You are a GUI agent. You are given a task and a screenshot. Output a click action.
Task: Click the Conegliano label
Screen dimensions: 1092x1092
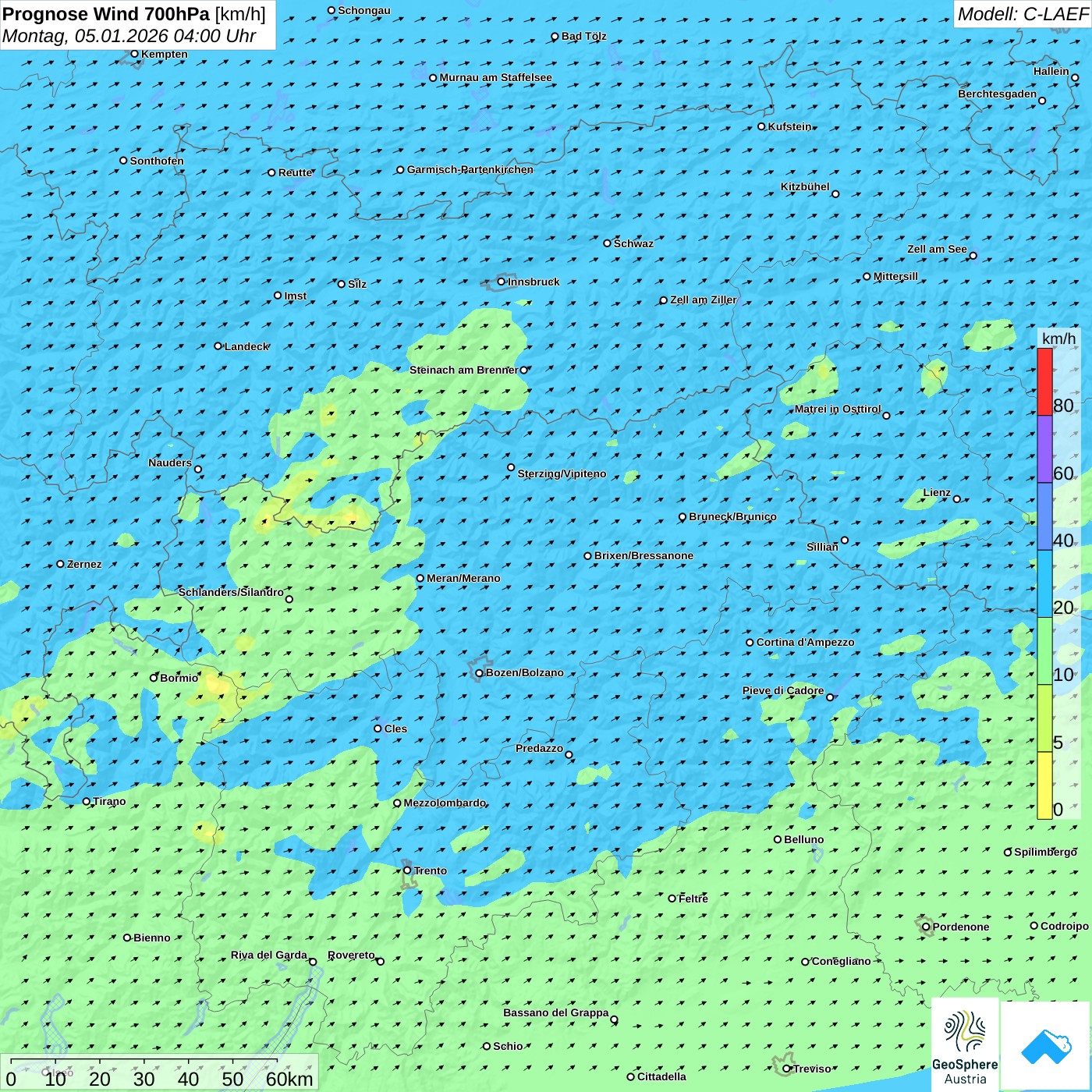pyautogui.click(x=841, y=961)
